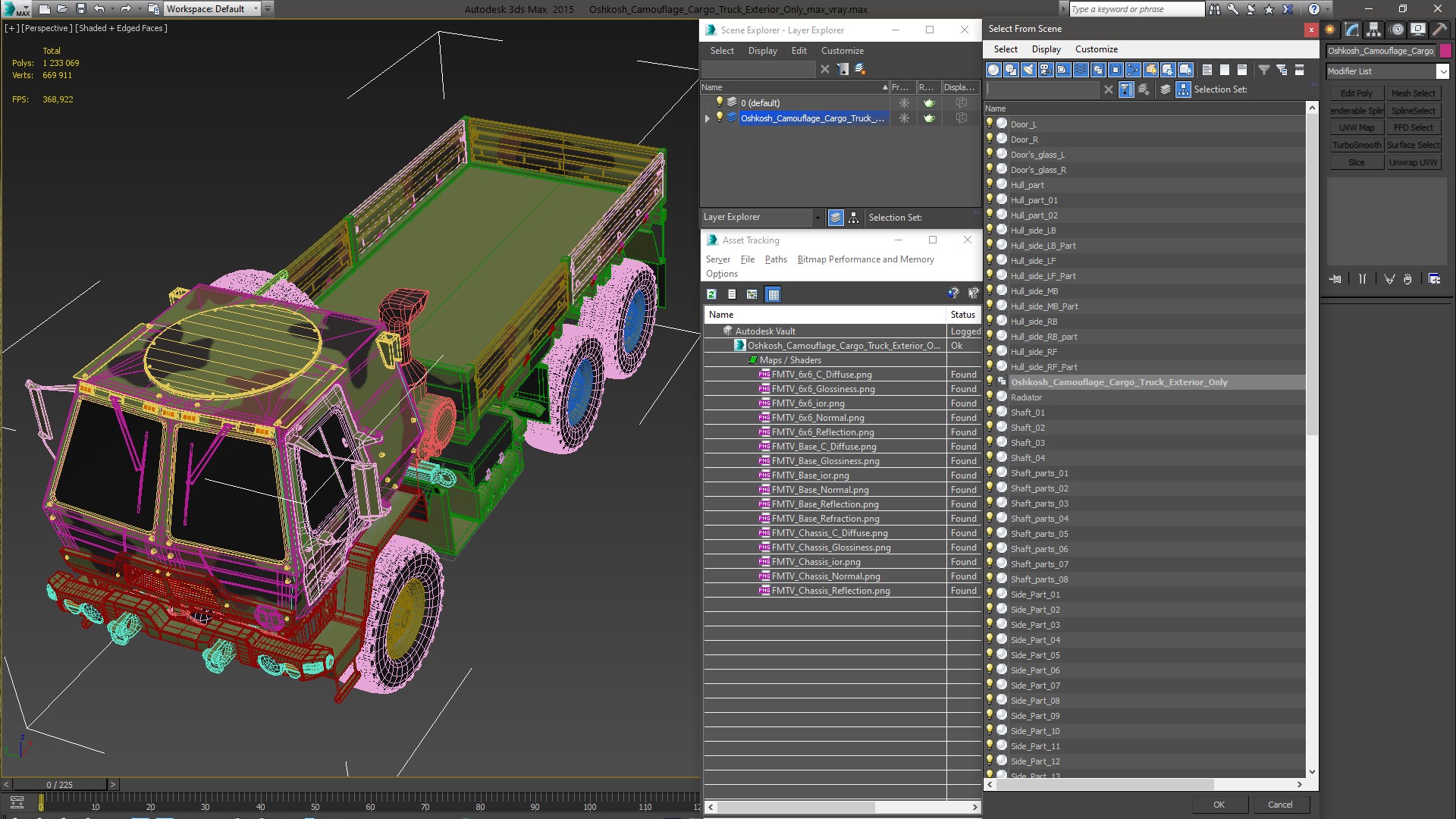
Task: Select FMTV_6x6_C_Diffuse.png in Asset Tracking
Action: click(821, 375)
